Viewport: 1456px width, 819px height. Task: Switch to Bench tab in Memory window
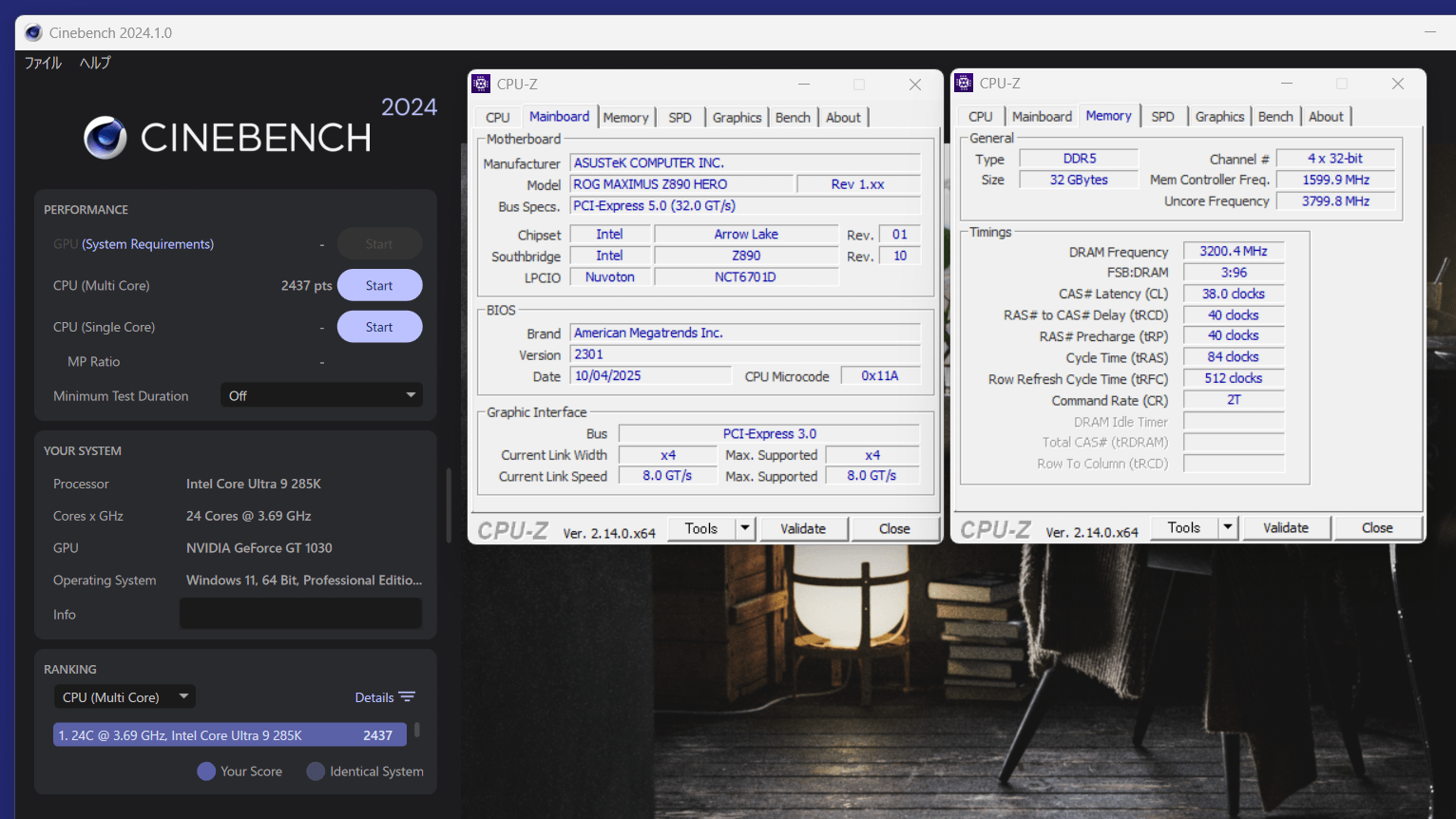(x=1274, y=116)
